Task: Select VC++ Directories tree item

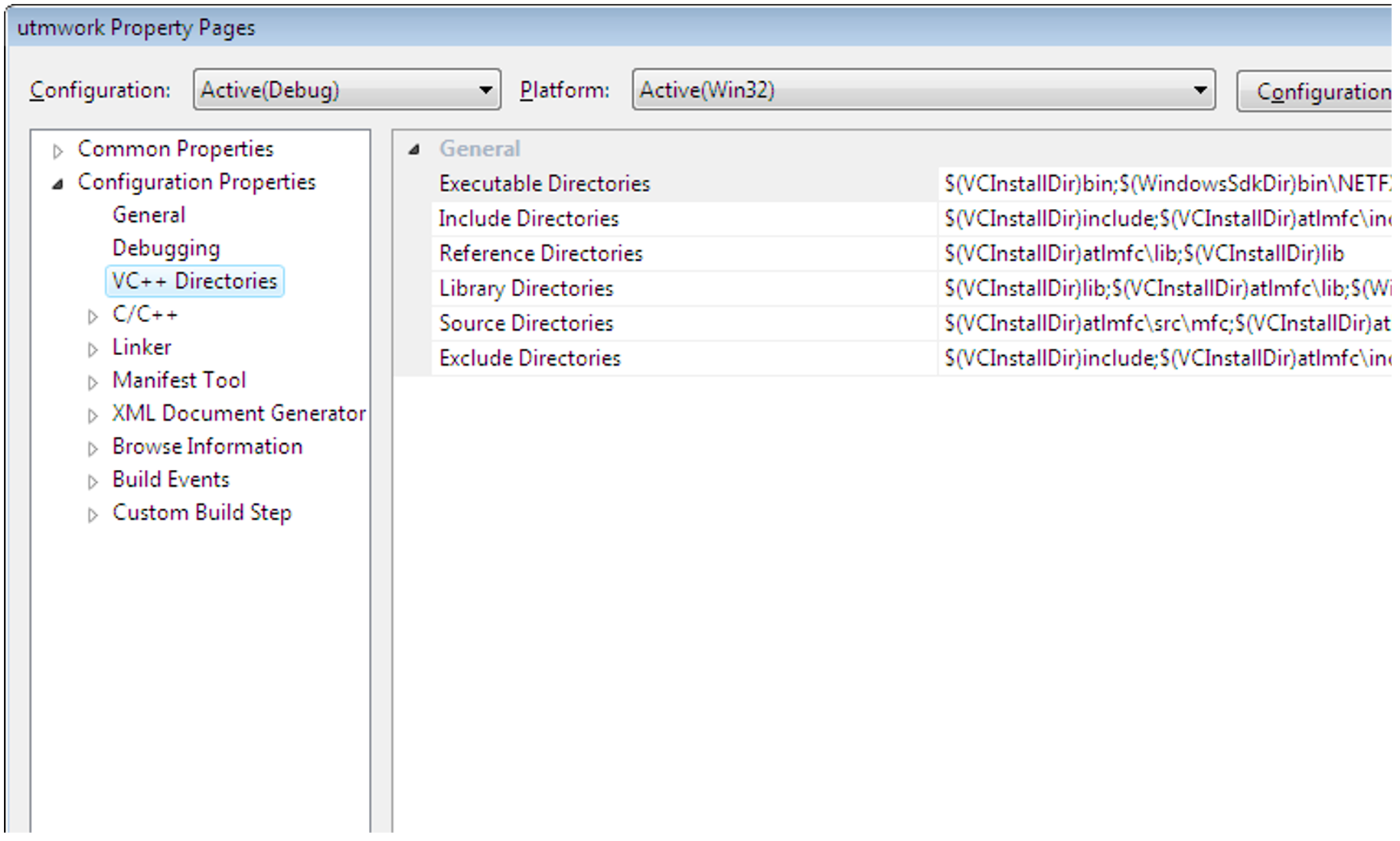Action: point(194,281)
